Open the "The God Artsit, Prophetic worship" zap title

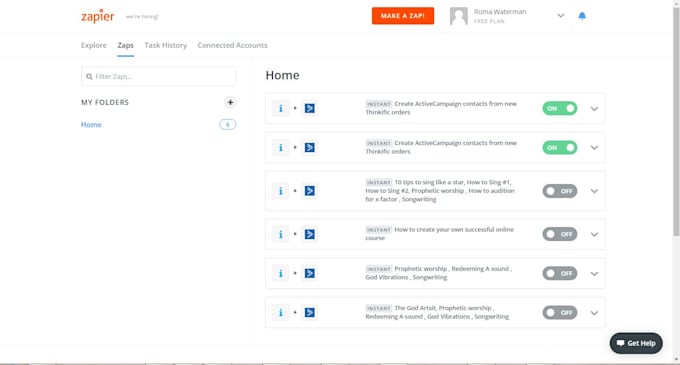437,312
